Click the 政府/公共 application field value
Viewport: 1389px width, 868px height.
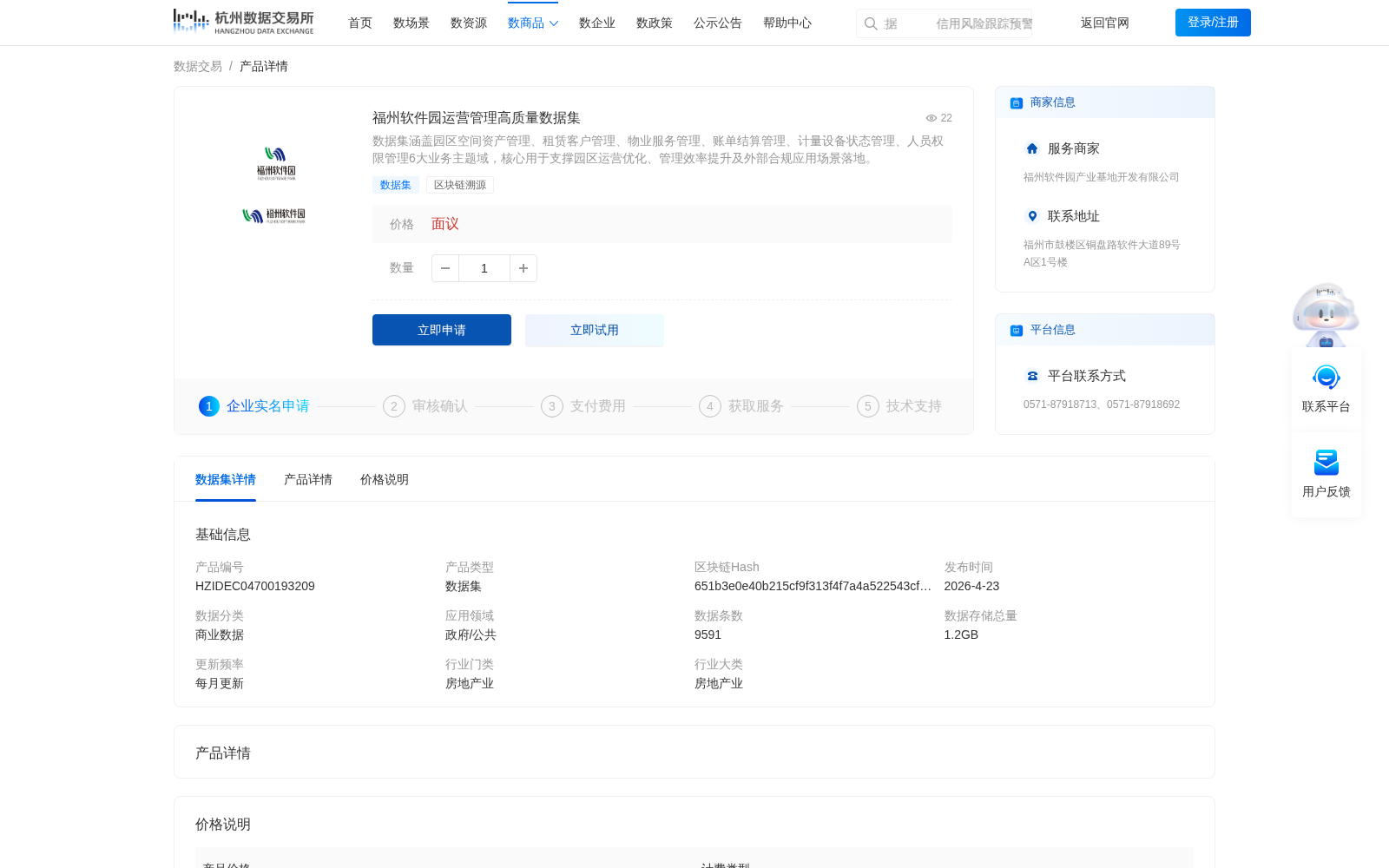(471, 635)
